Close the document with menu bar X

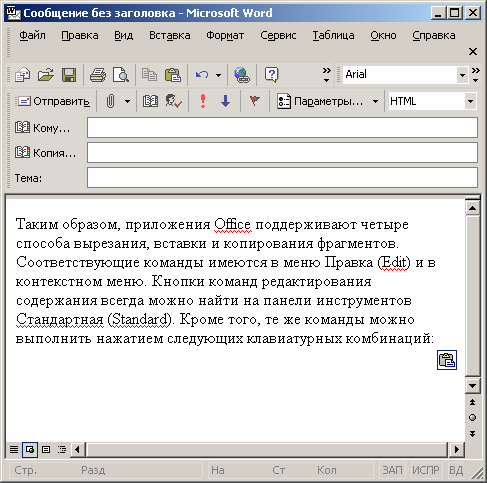[473, 52]
